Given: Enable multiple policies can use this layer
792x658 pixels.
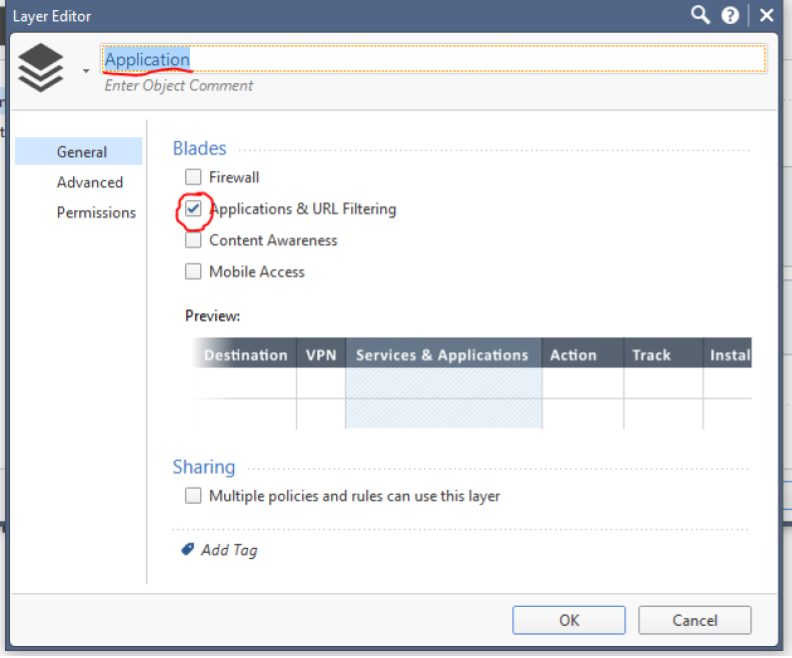Looking at the screenshot, I should tap(193, 496).
